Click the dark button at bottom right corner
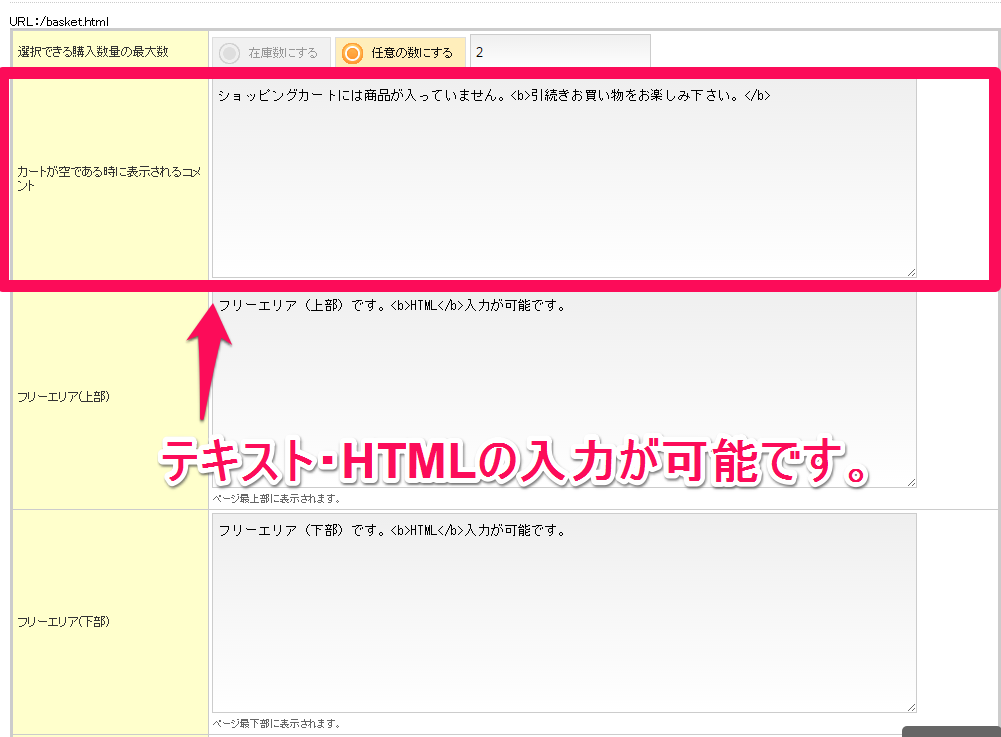This screenshot has width=1001, height=737. (950, 731)
